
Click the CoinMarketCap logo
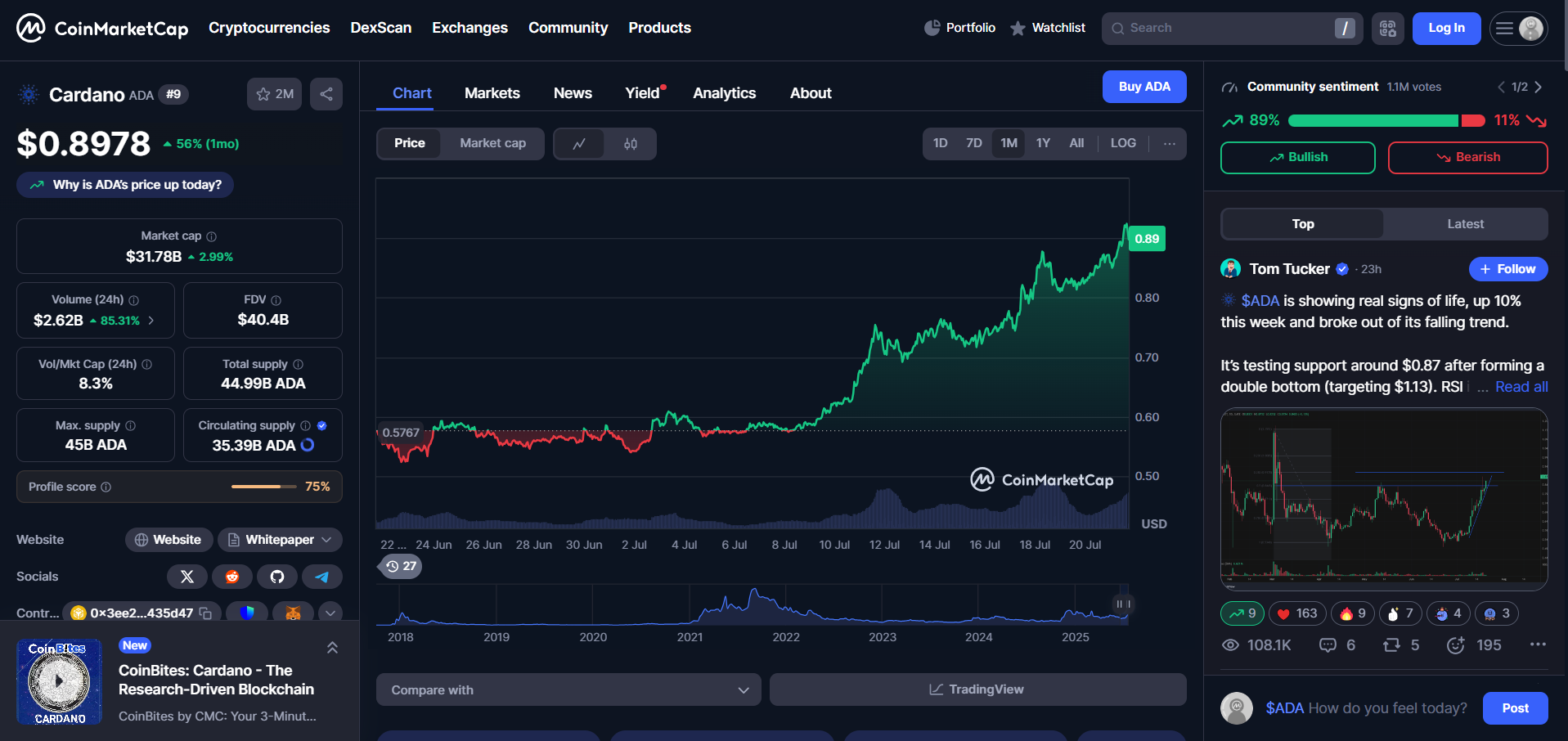pyautogui.click(x=102, y=29)
